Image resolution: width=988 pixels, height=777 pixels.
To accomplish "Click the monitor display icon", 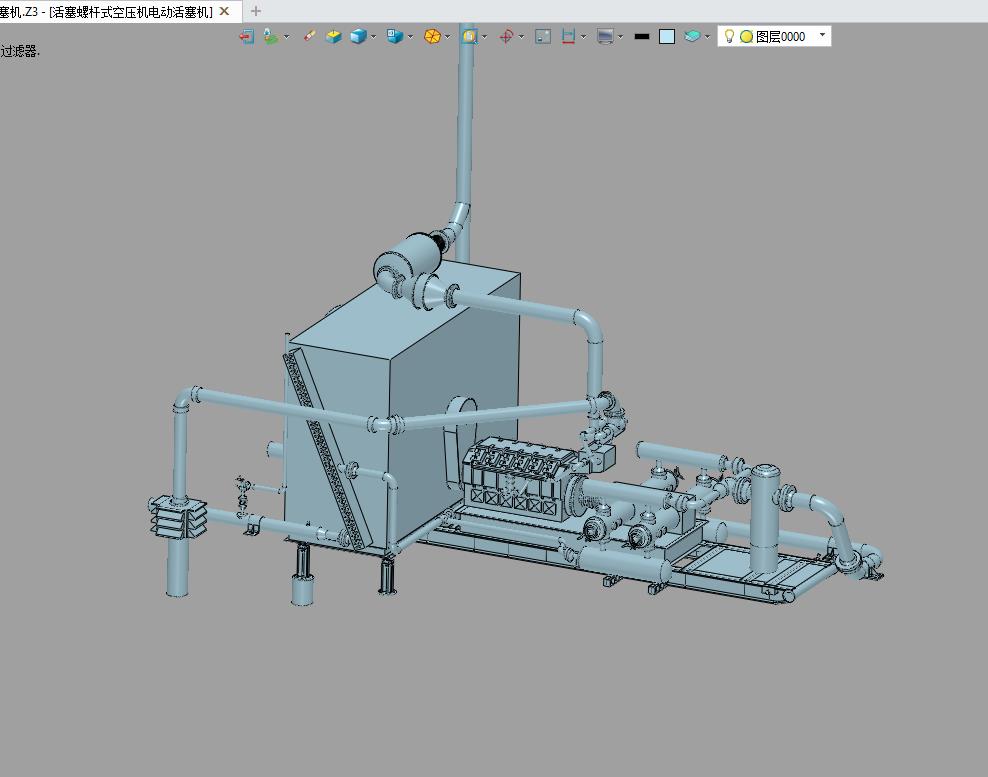I will [605, 37].
